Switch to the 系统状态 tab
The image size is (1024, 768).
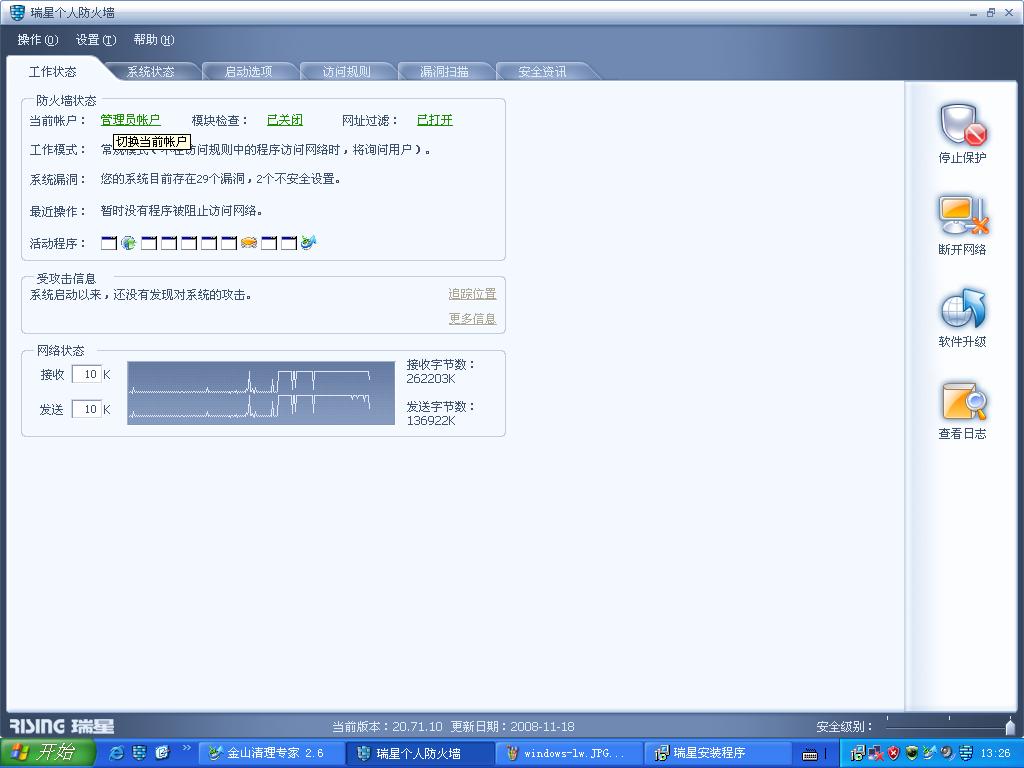tap(151, 71)
